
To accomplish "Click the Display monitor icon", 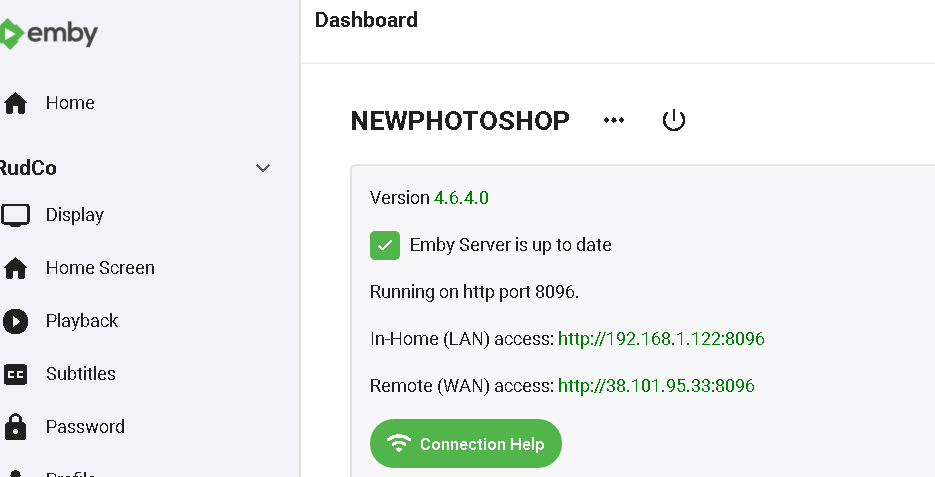I will pos(15,215).
